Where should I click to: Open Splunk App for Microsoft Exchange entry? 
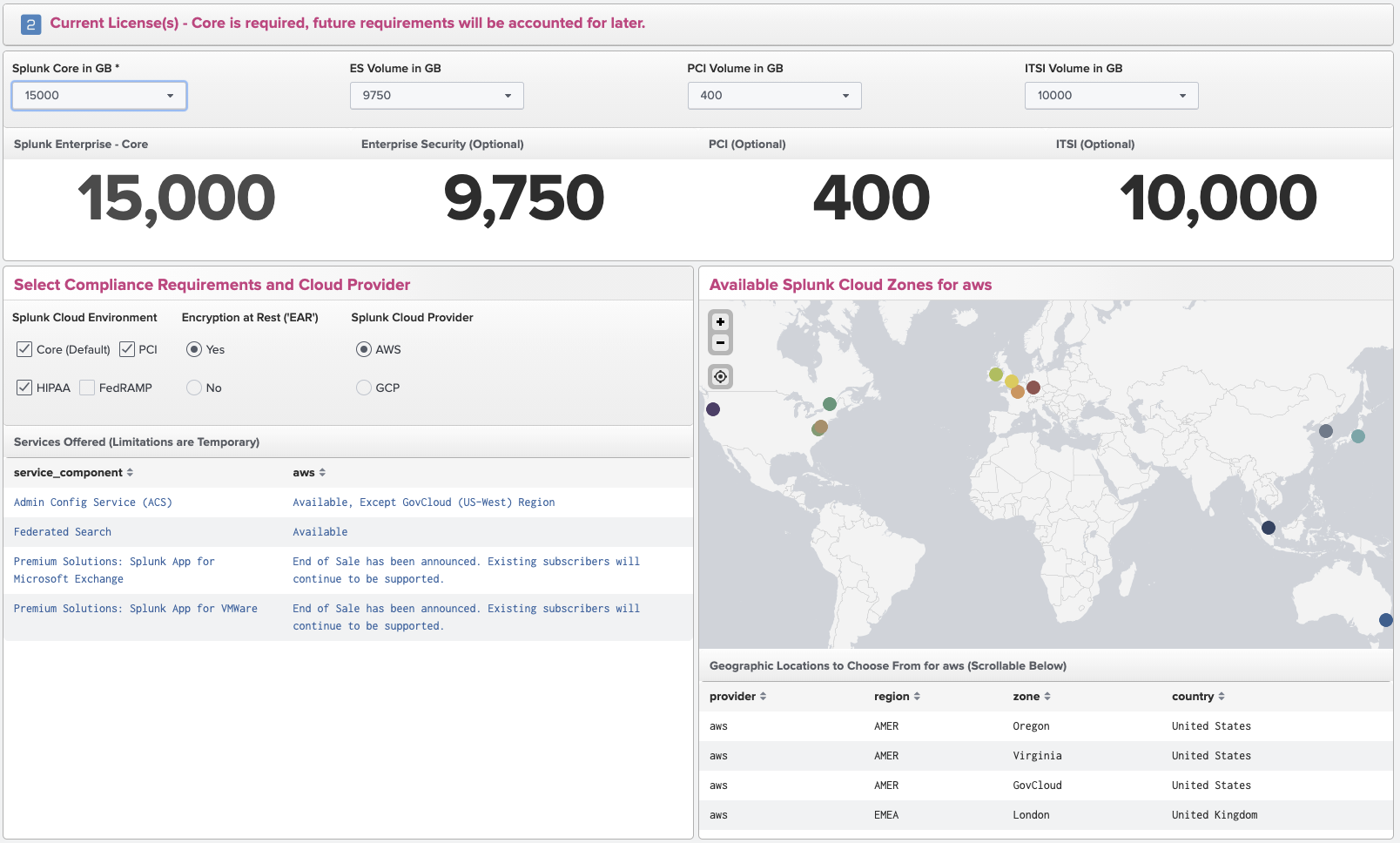click(114, 570)
